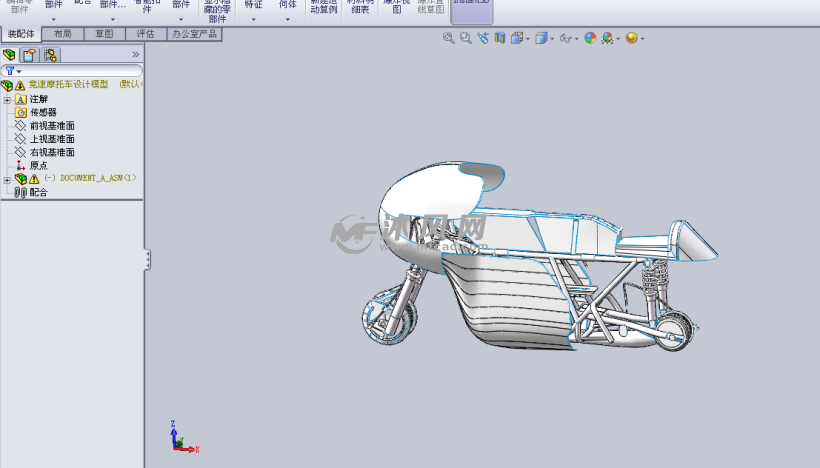The width and height of the screenshot is (820, 468).
Task: Click the 材料明细表 button
Action: click(360, 10)
